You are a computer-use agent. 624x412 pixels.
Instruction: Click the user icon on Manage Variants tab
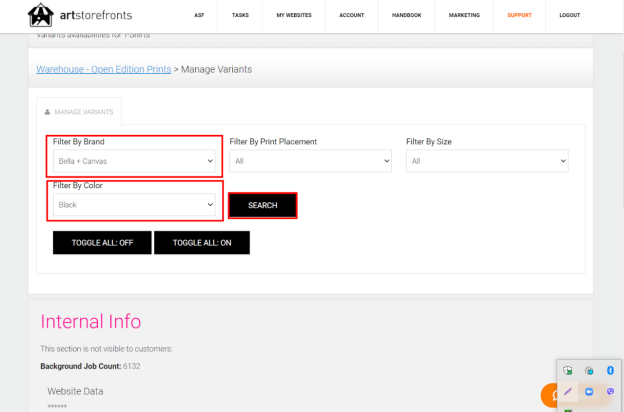click(x=47, y=112)
